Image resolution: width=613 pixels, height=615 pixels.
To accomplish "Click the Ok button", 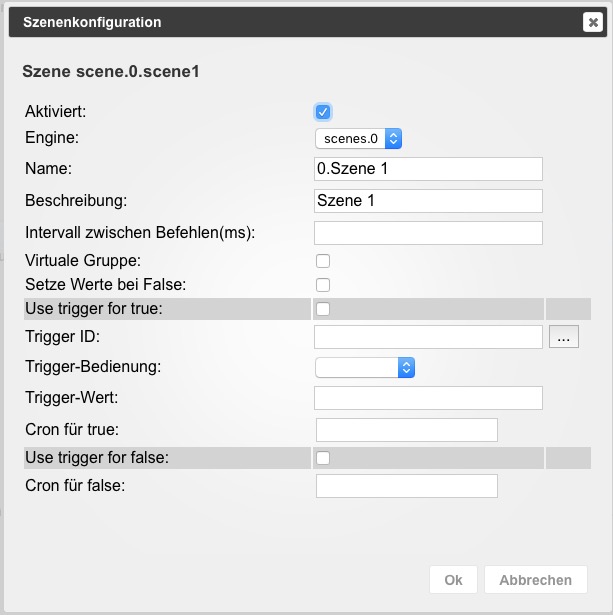I will (453, 580).
